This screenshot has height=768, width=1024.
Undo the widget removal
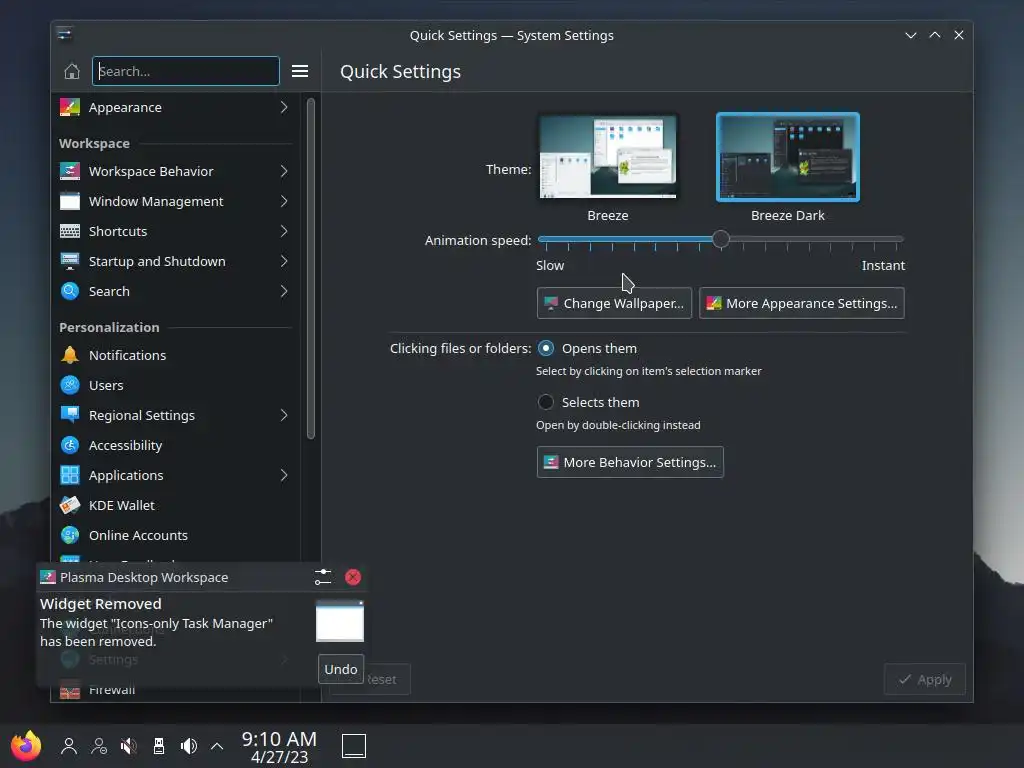point(340,669)
